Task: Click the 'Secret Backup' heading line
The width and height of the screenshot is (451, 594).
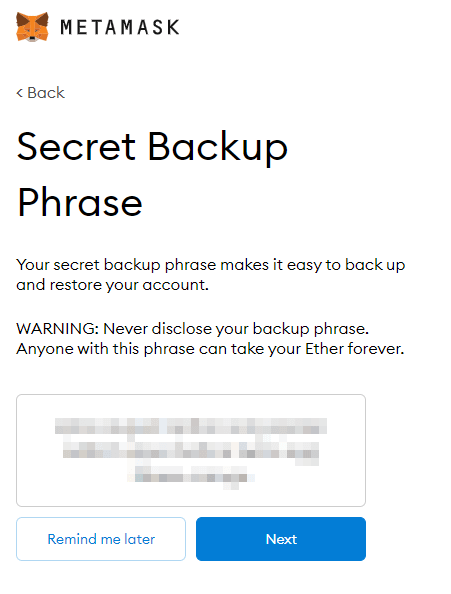Action: [x=152, y=148]
